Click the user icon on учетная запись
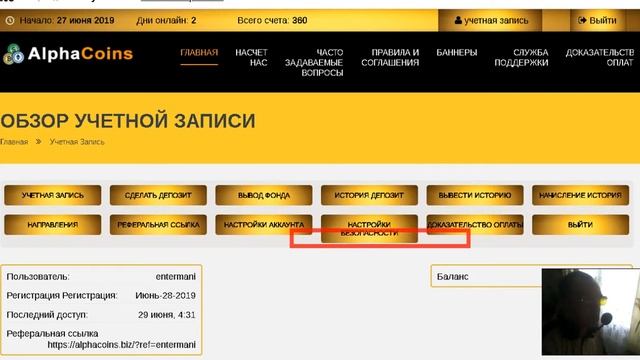 coord(458,20)
